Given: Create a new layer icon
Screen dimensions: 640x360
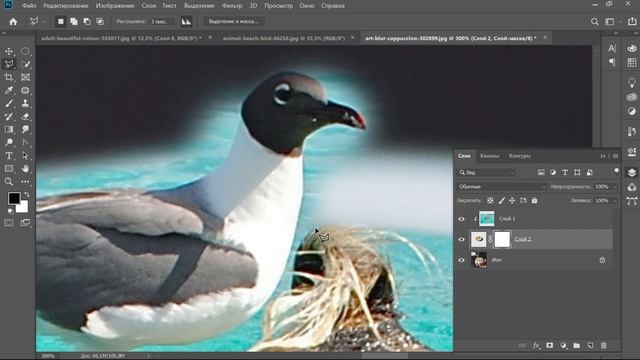Looking at the screenshot, I should (x=590, y=345).
